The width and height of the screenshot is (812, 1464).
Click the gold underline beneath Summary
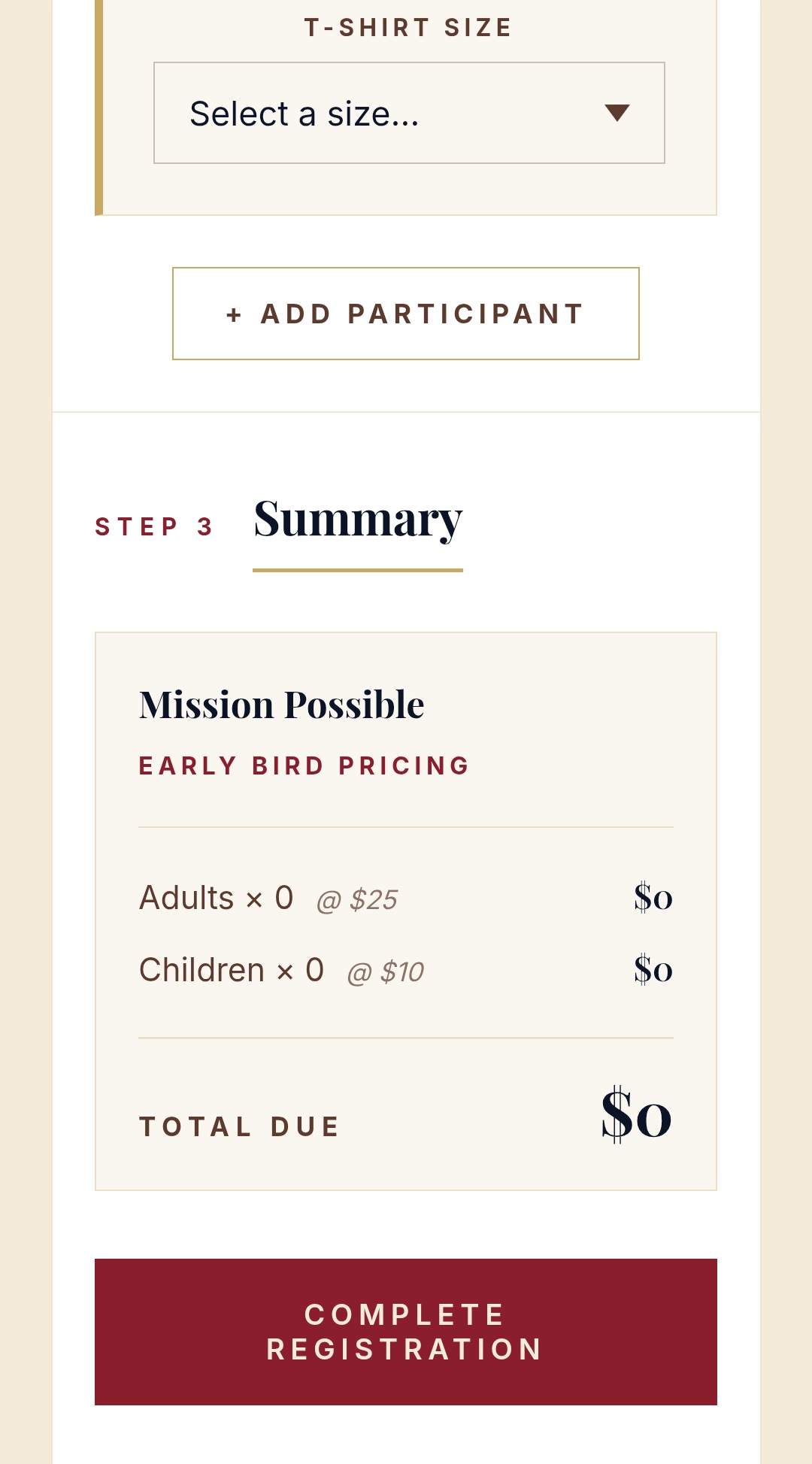click(358, 570)
